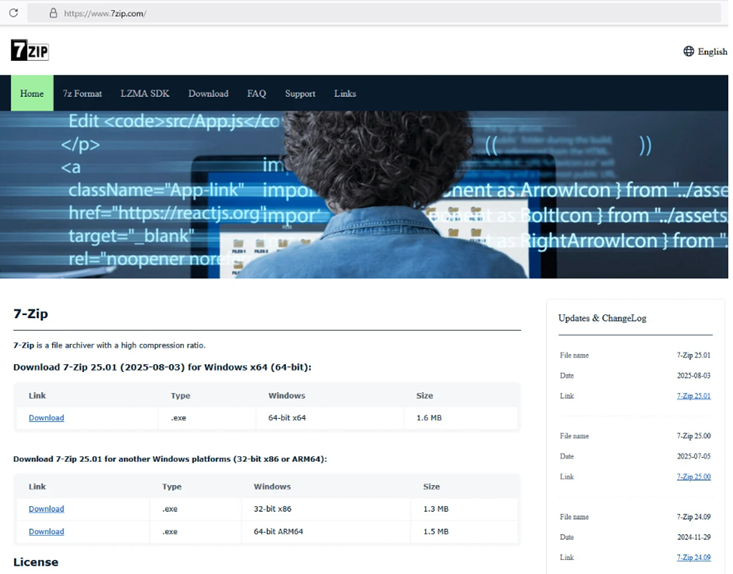The height and width of the screenshot is (574, 733).
Task: Go to the LZMA SDK page
Action: tap(145, 93)
